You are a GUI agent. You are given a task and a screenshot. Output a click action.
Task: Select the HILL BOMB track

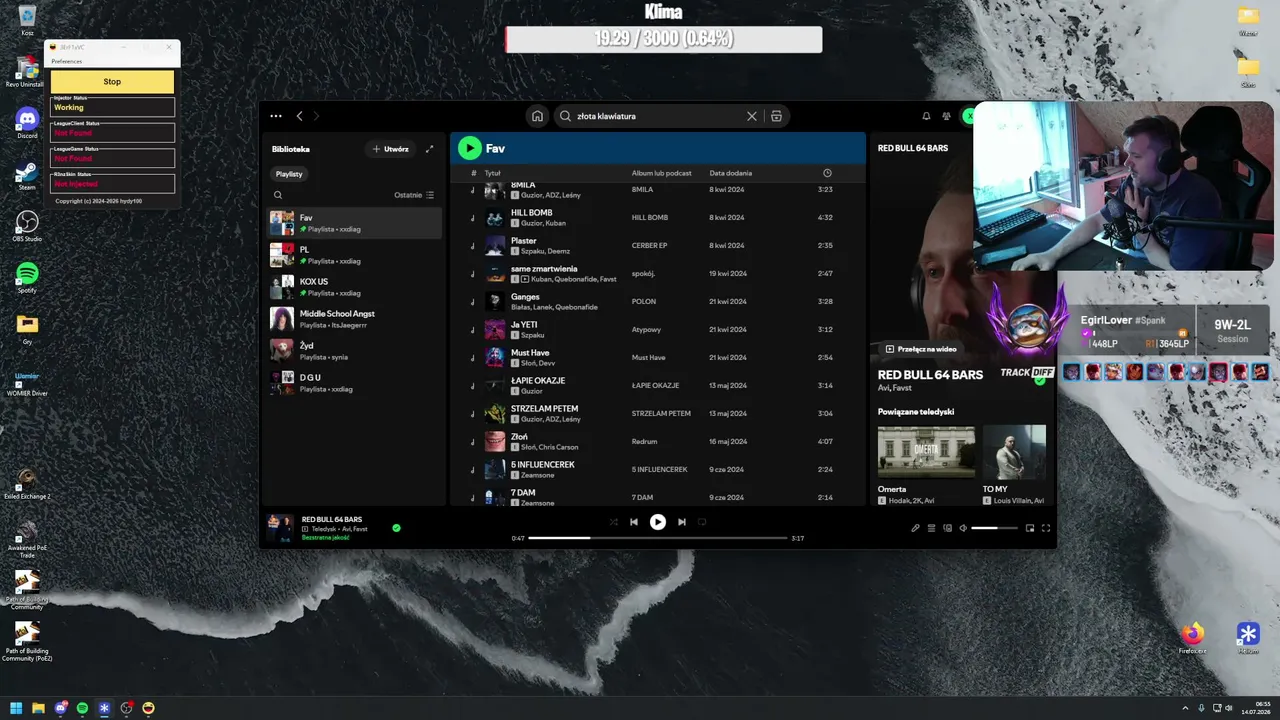[x=658, y=217]
